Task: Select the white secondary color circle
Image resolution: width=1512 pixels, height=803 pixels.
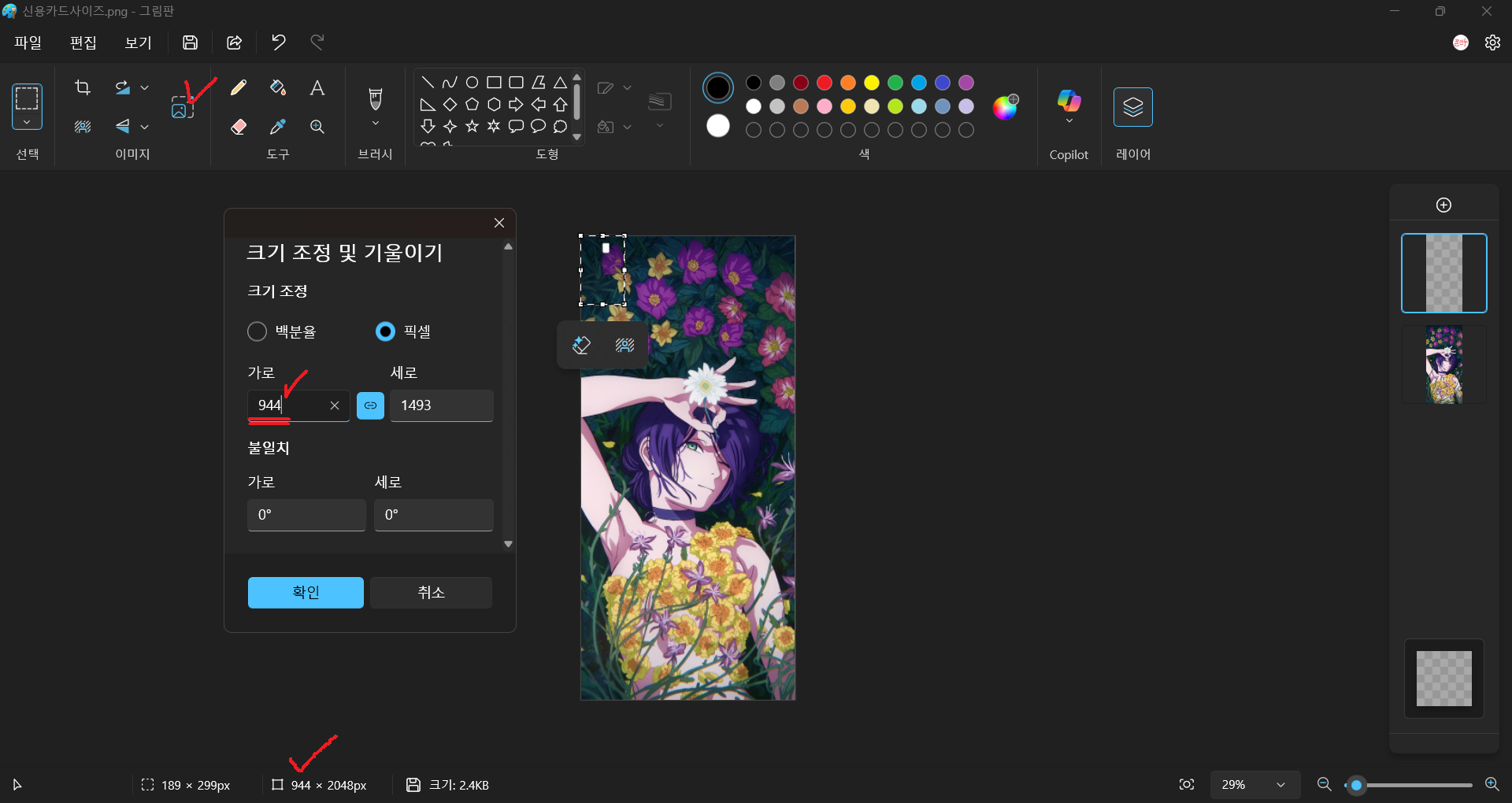Action: tap(718, 126)
